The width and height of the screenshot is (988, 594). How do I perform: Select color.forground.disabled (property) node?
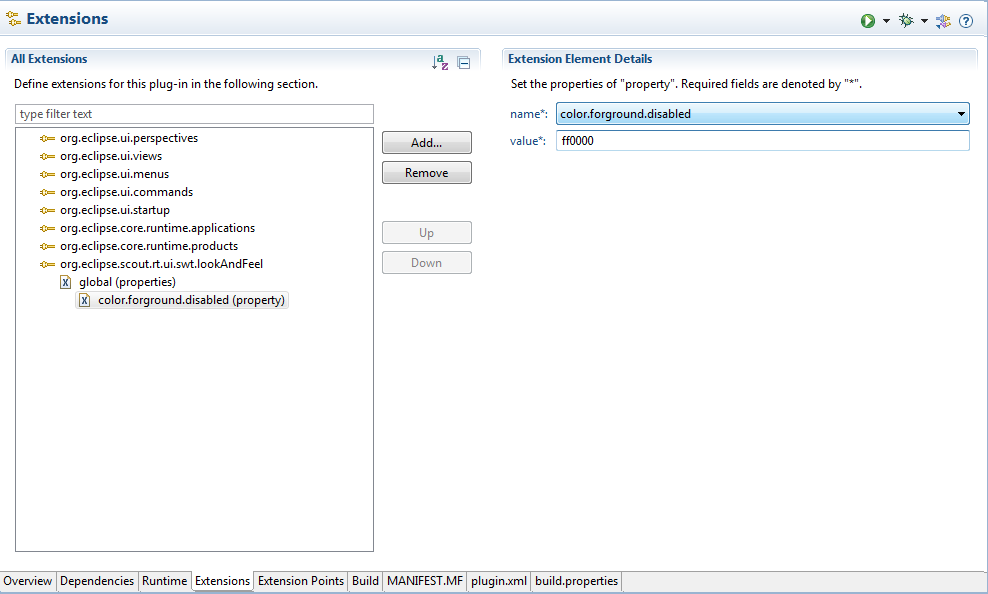[x=192, y=300]
